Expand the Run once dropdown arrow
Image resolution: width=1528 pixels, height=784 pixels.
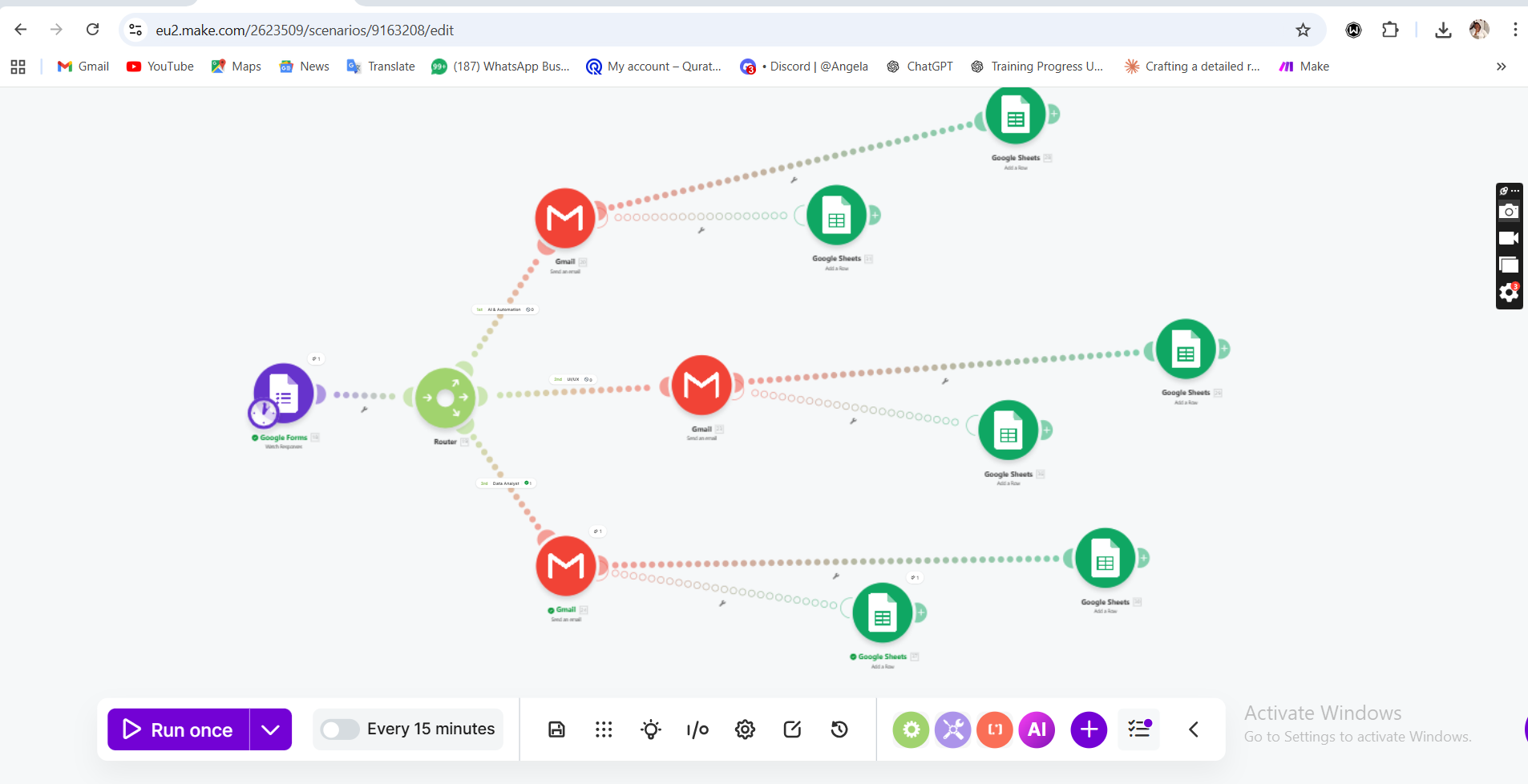pyautogui.click(x=271, y=729)
